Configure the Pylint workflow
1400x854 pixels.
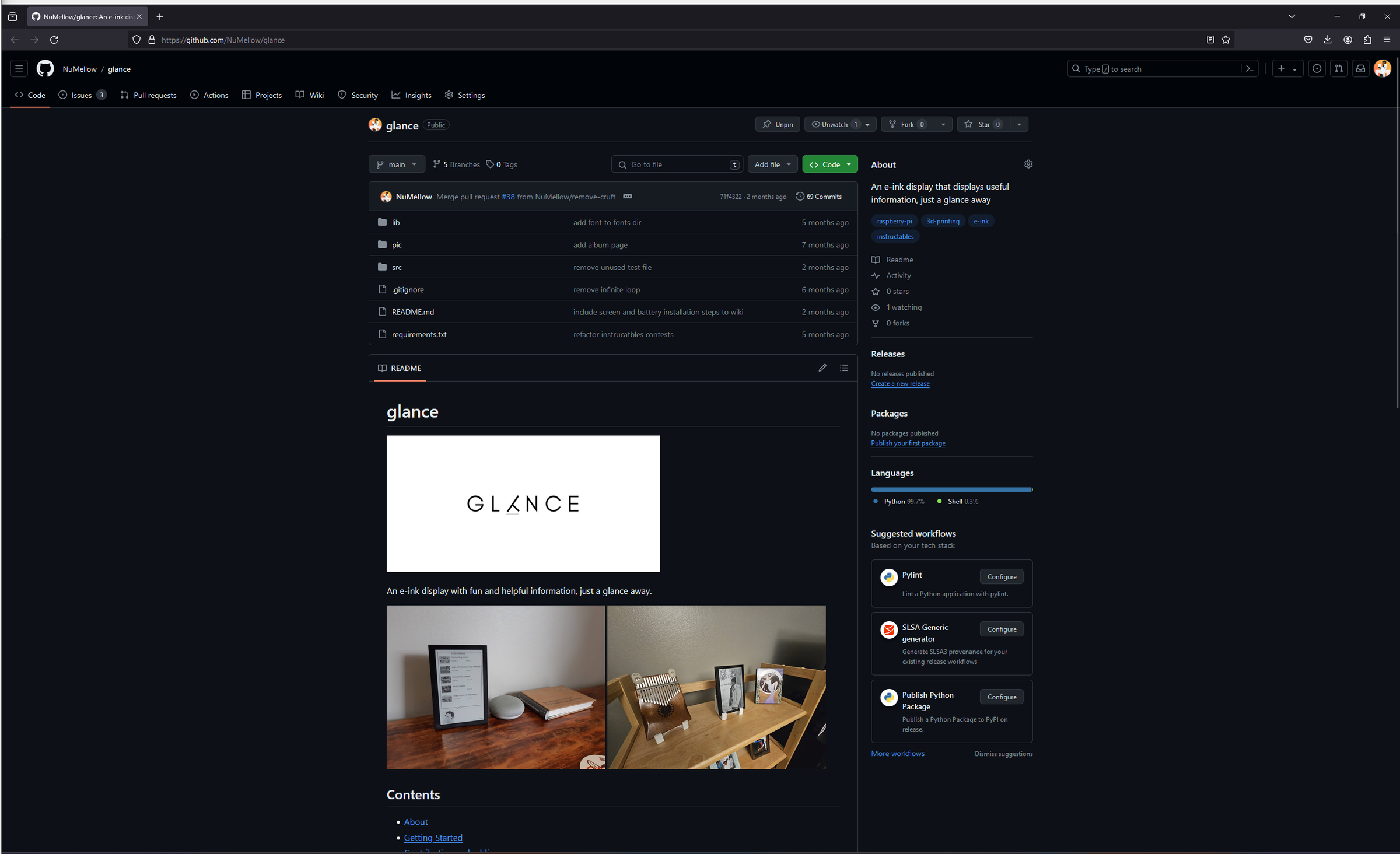[x=1002, y=577]
